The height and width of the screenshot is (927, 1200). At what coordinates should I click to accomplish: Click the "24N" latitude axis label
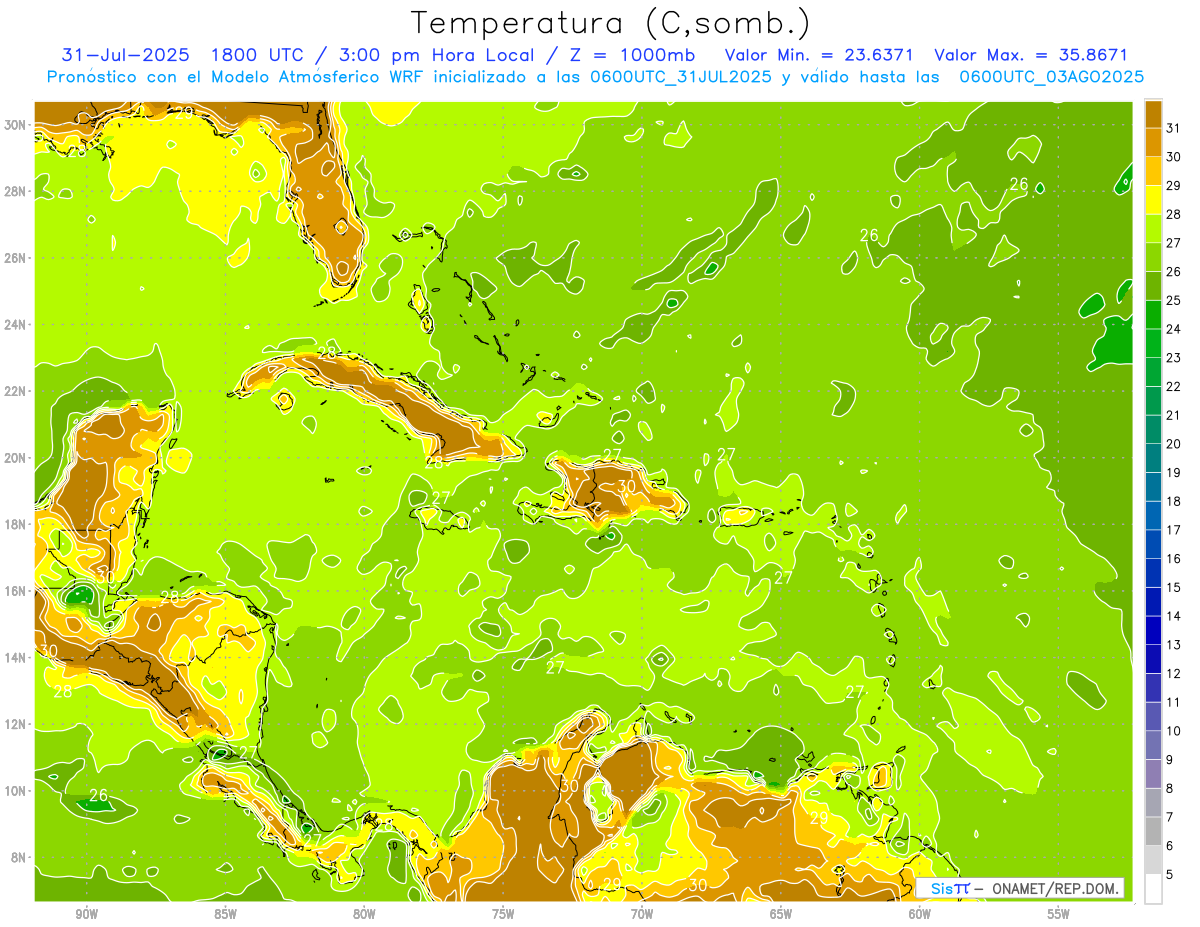(16, 325)
